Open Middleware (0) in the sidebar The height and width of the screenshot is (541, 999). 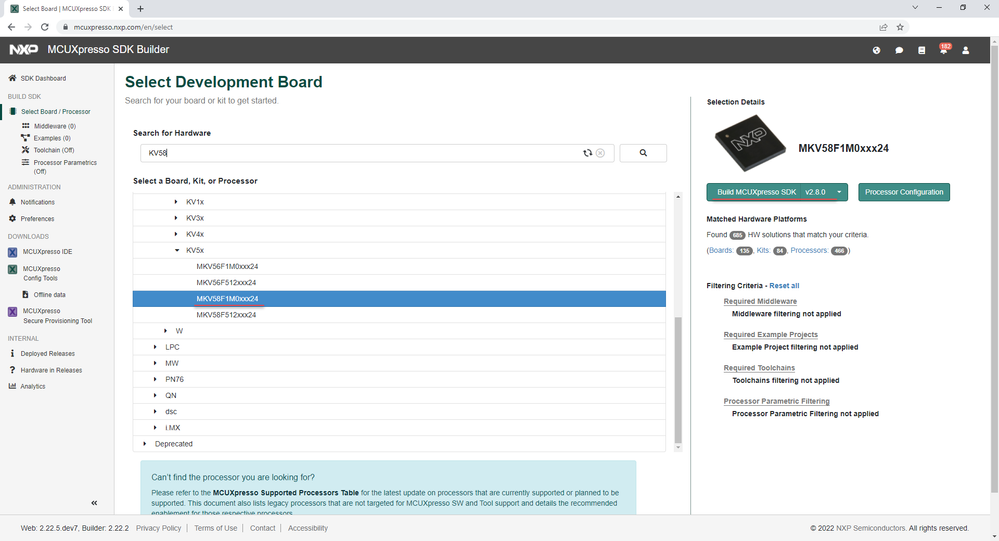tap(55, 126)
